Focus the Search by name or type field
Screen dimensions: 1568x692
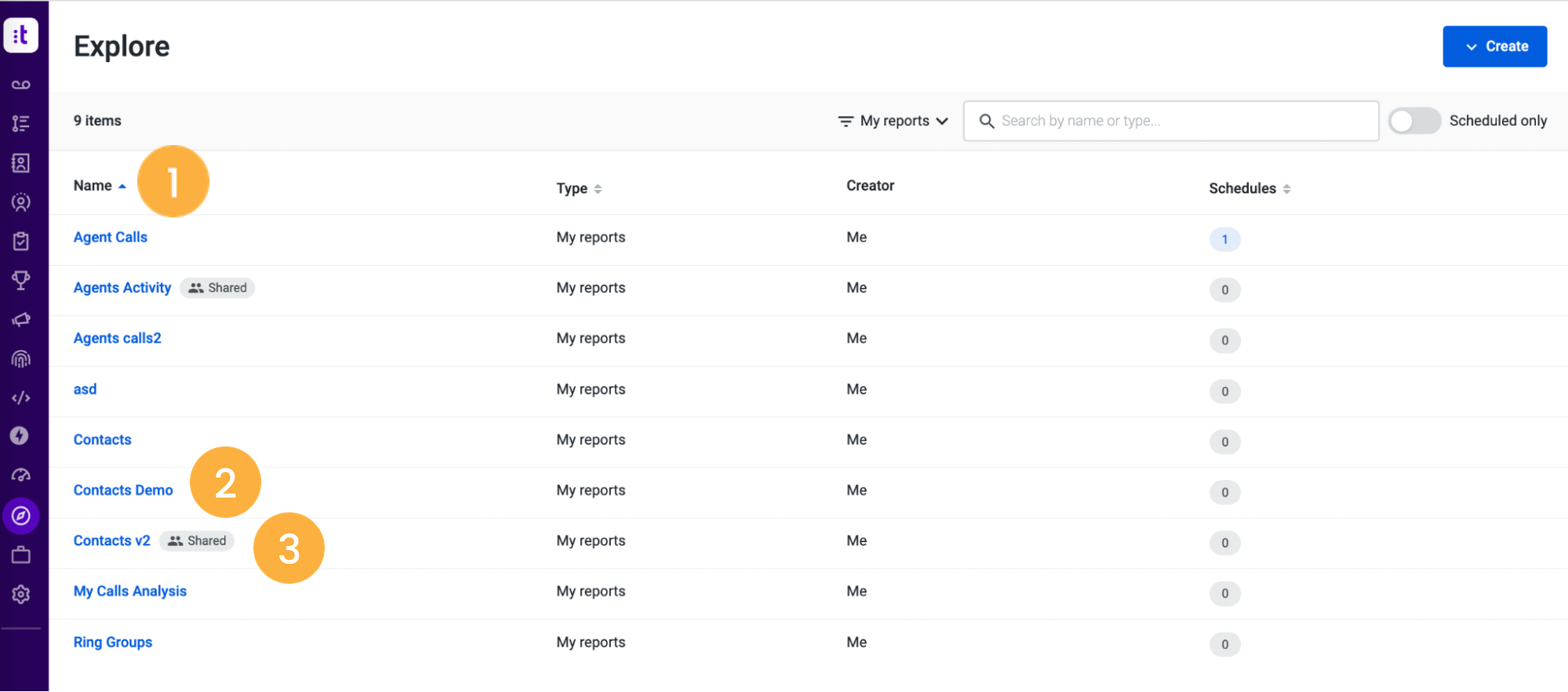click(1170, 121)
